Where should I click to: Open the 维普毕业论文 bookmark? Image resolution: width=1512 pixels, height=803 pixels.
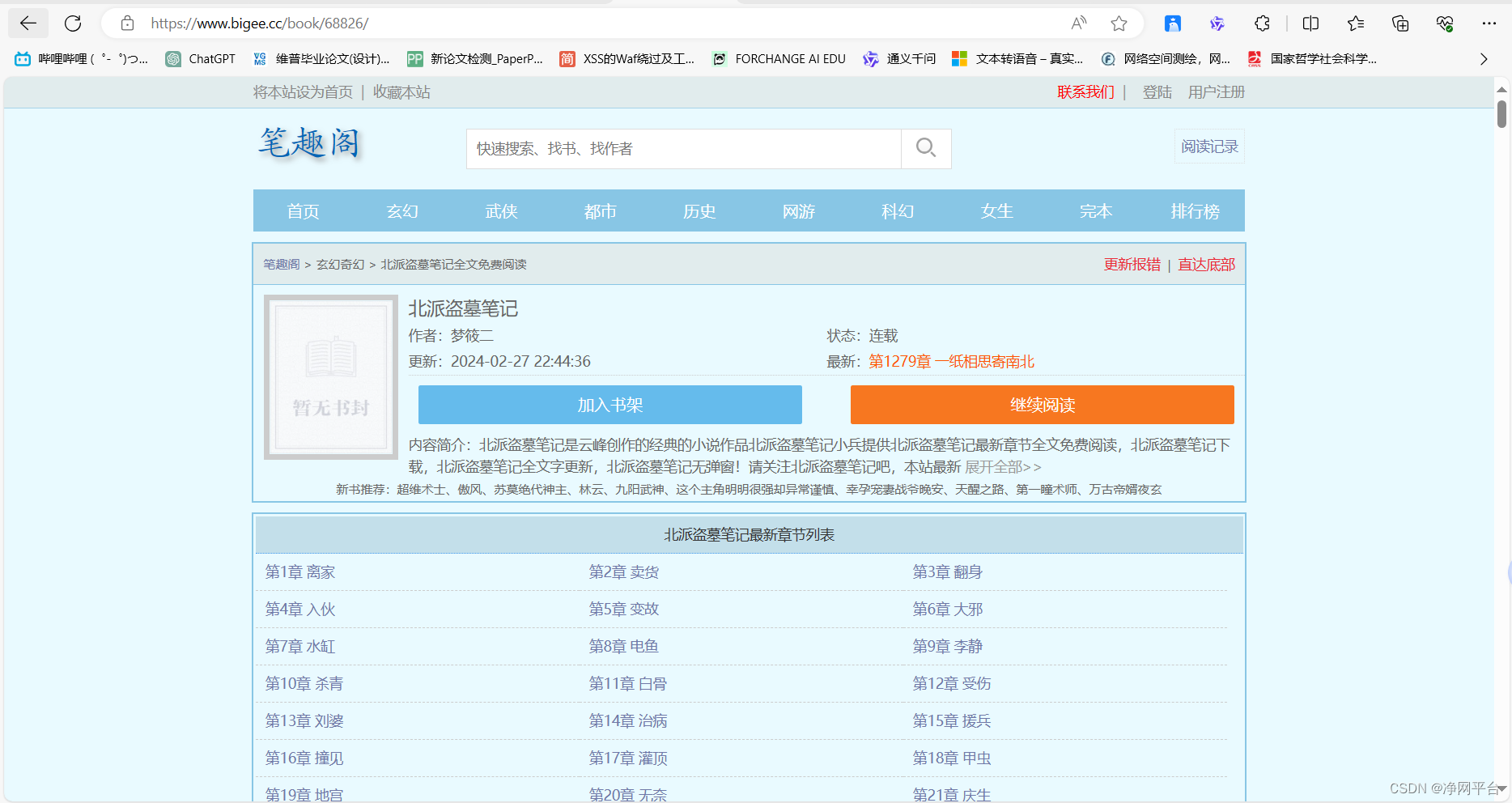tap(321, 59)
